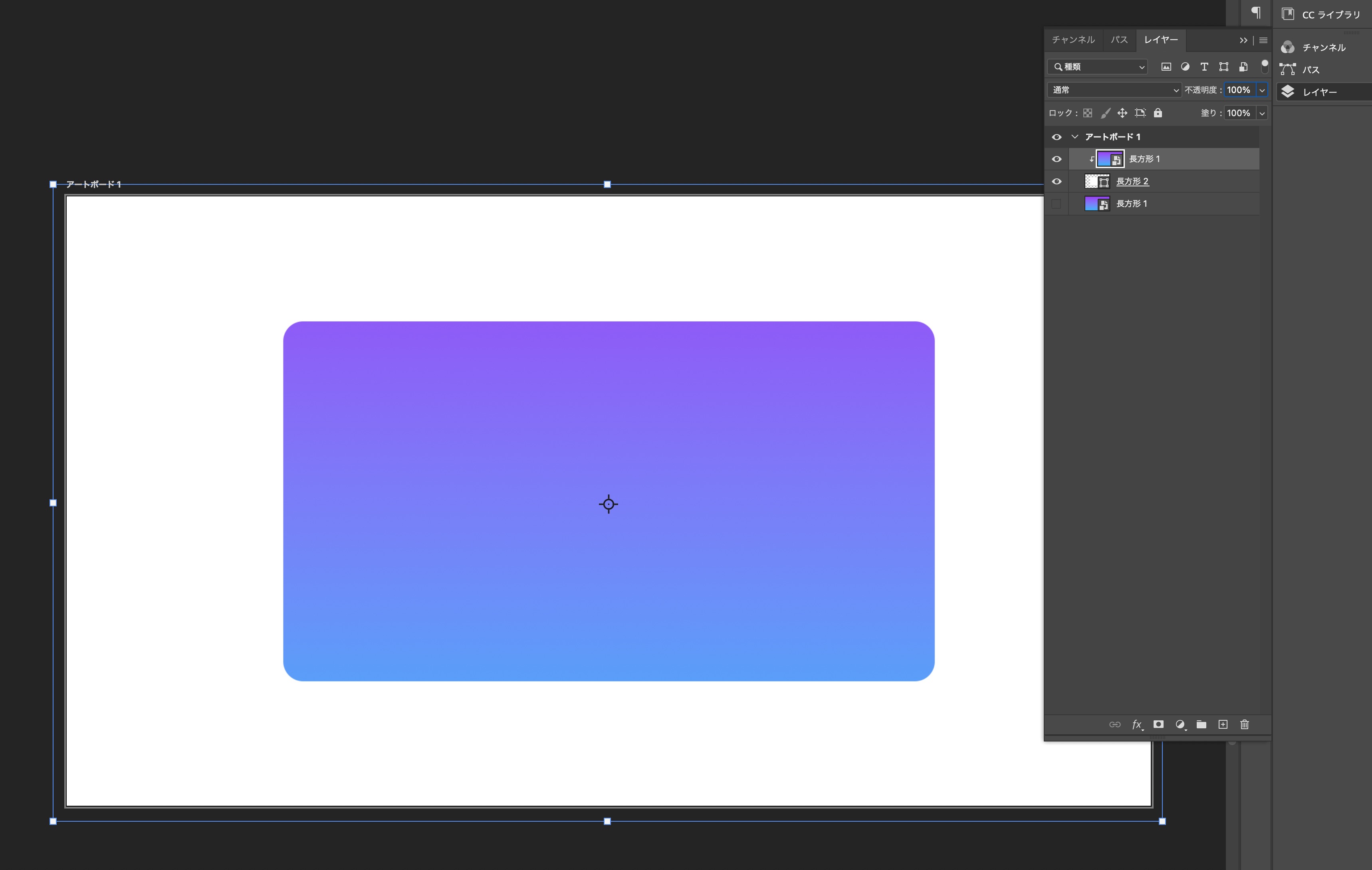Open the 塗り fill slider arrow
The height and width of the screenshot is (870, 1372).
(1262, 113)
